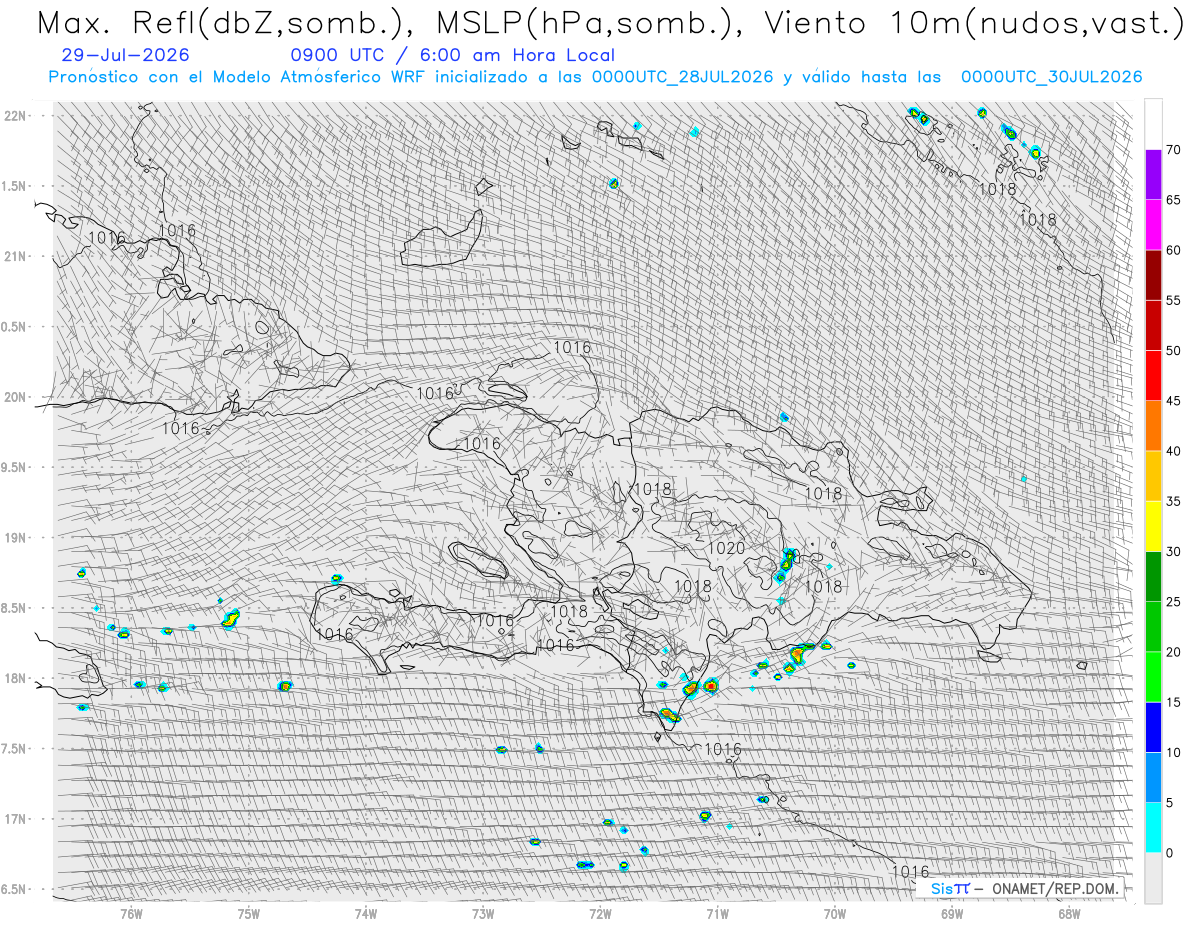Click the purple 65–70 dBZ colorbar segment
Viewport: 1200px width, 927px height.
coord(1153,175)
